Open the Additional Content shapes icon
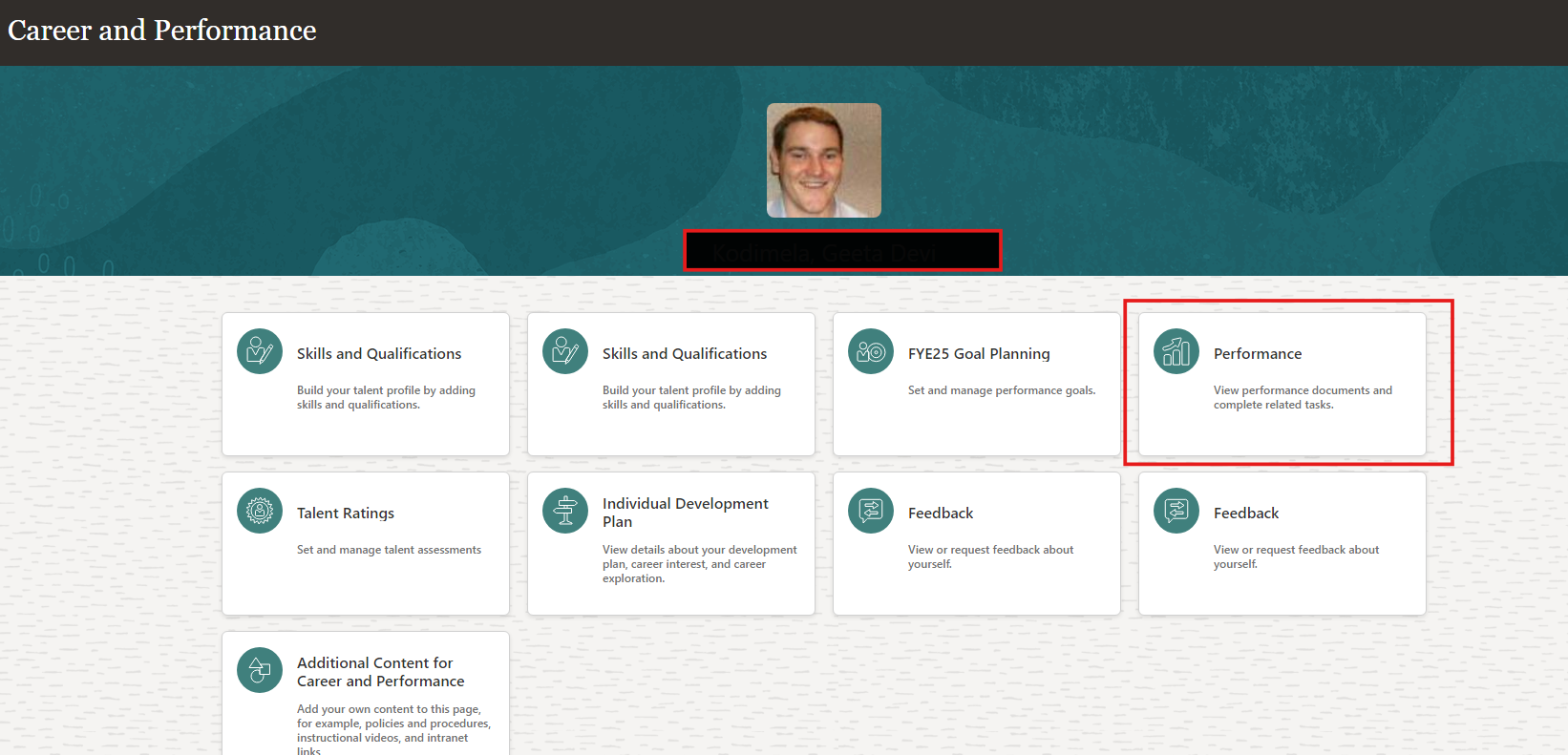This screenshot has height=755, width=1568. pos(260,670)
